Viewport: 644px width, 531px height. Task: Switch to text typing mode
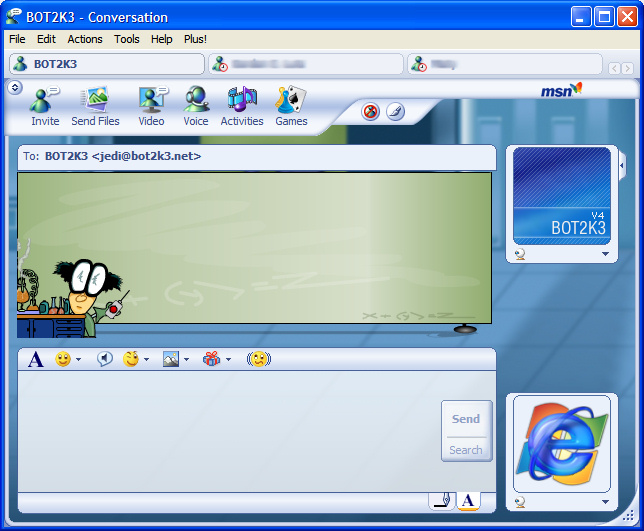click(x=467, y=500)
